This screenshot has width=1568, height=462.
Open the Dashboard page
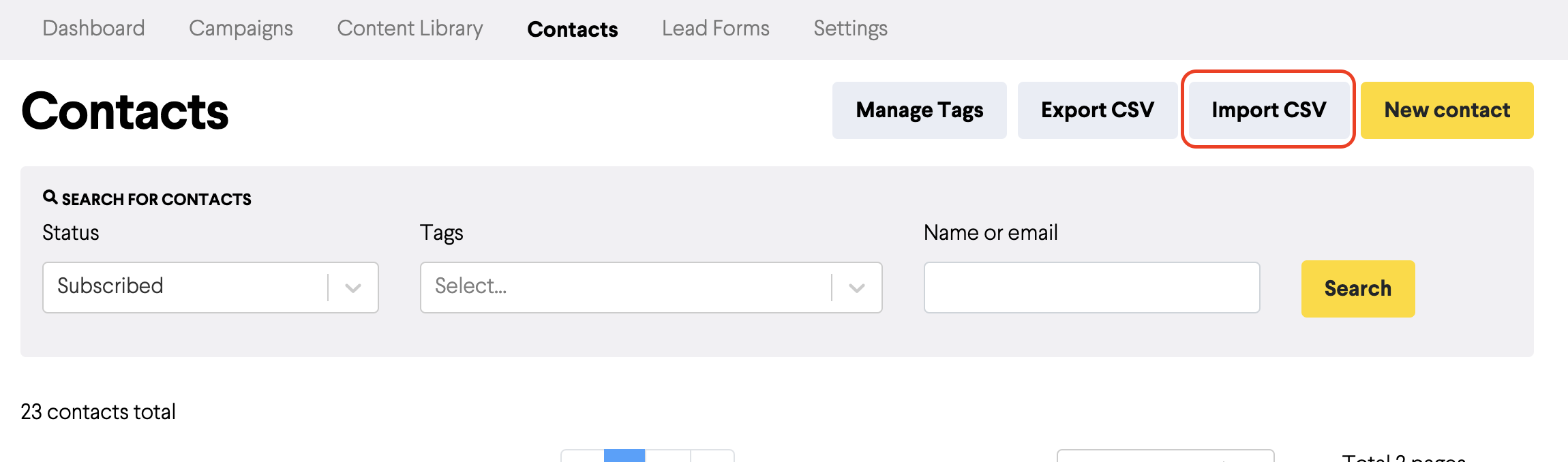93,29
